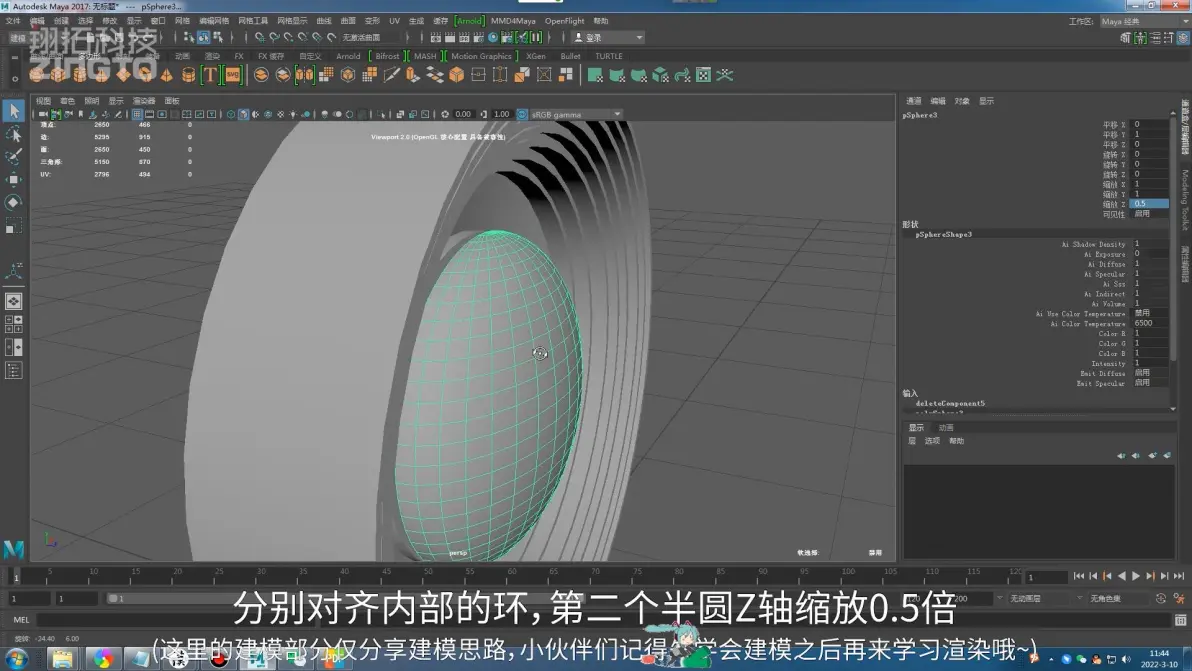
Task: Click the last green crossed-curves shelf icon
Action: coord(724,74)
